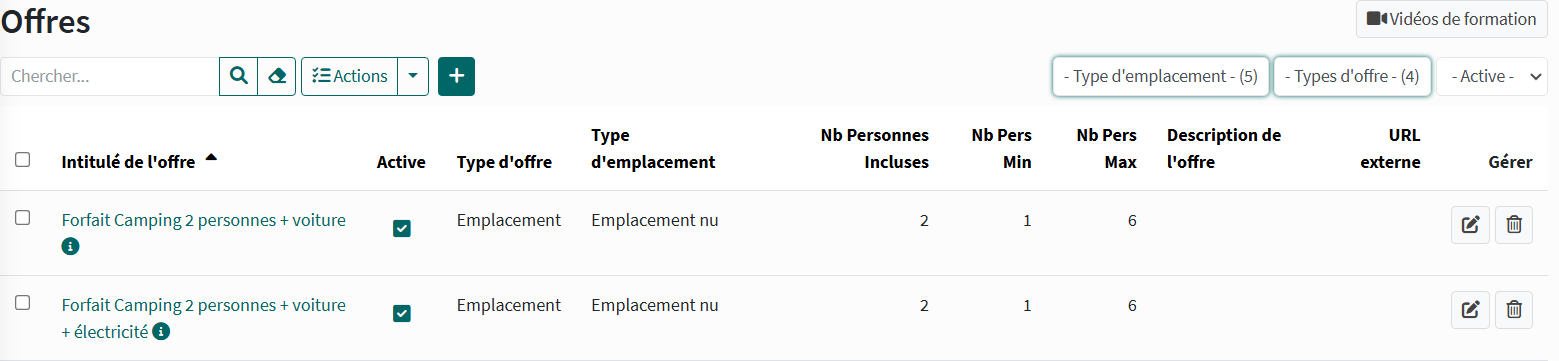Open Vidéos de formation

pos(1451,19)
